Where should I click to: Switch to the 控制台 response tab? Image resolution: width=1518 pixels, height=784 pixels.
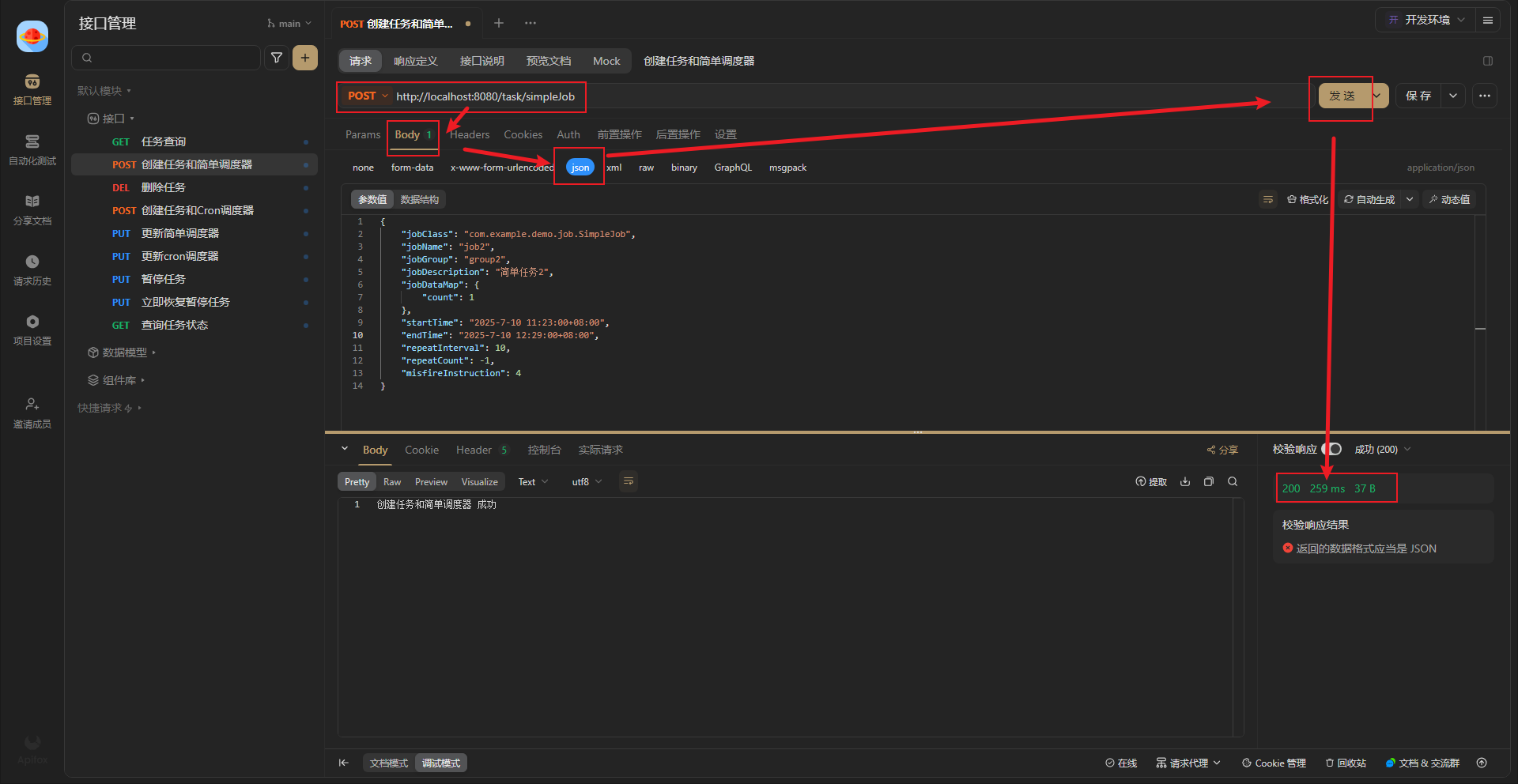point(544,450)
